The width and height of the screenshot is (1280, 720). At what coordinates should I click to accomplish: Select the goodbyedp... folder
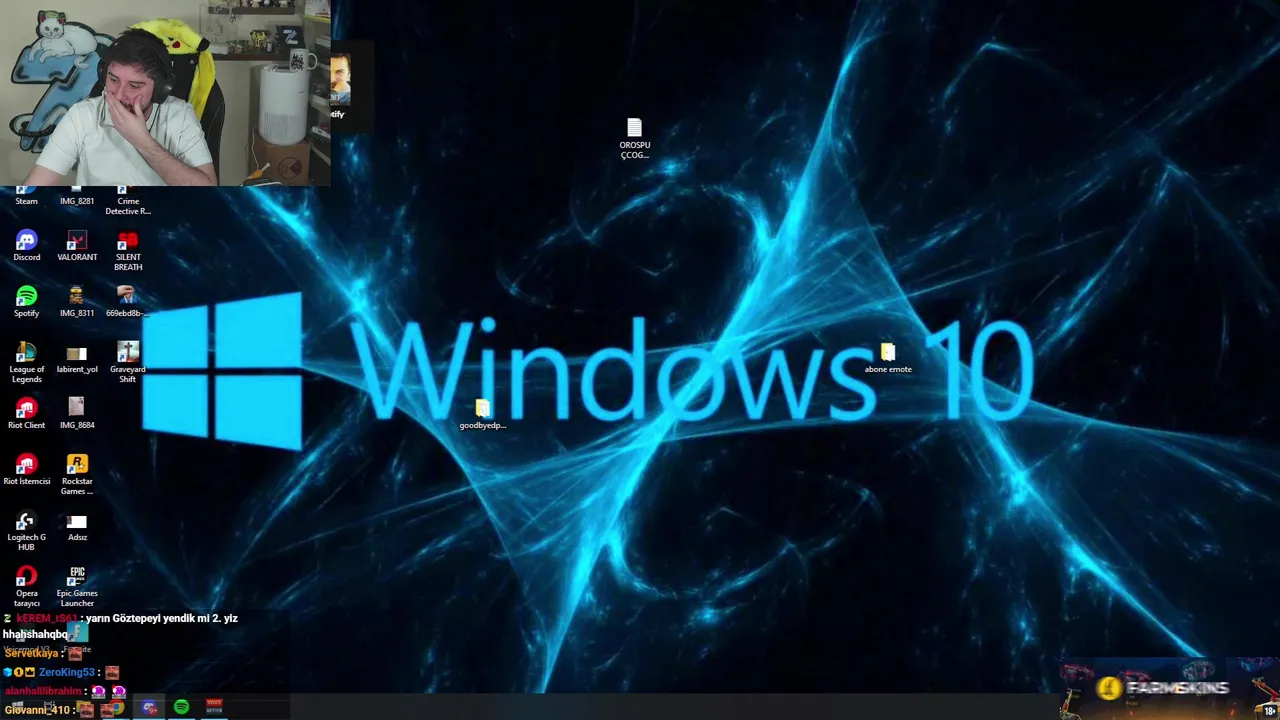[483, 414]
